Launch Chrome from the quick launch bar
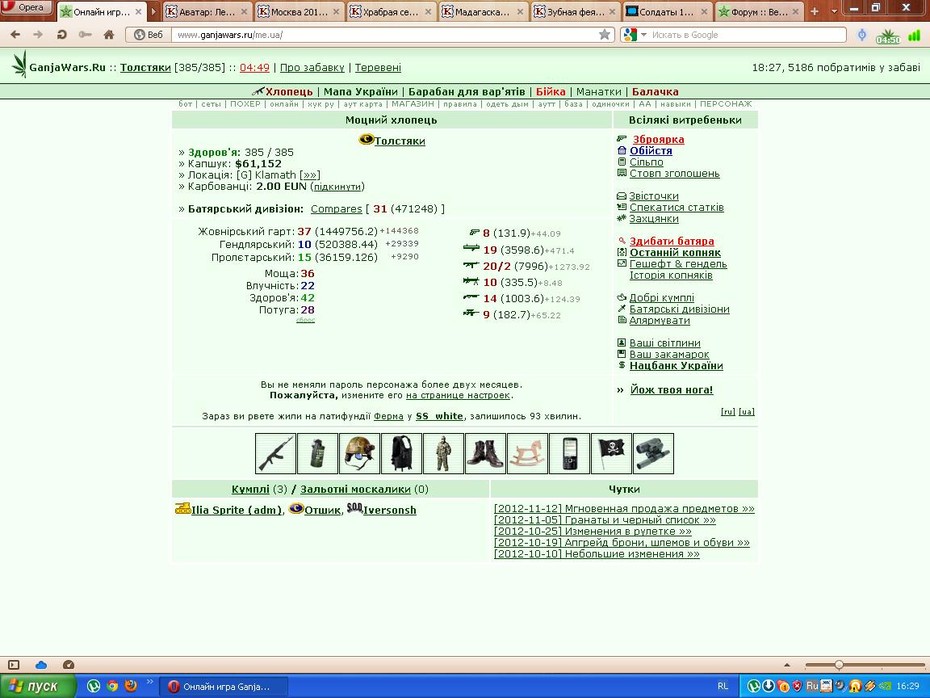Screen dimensions: 930x698 tap(112, 686)
